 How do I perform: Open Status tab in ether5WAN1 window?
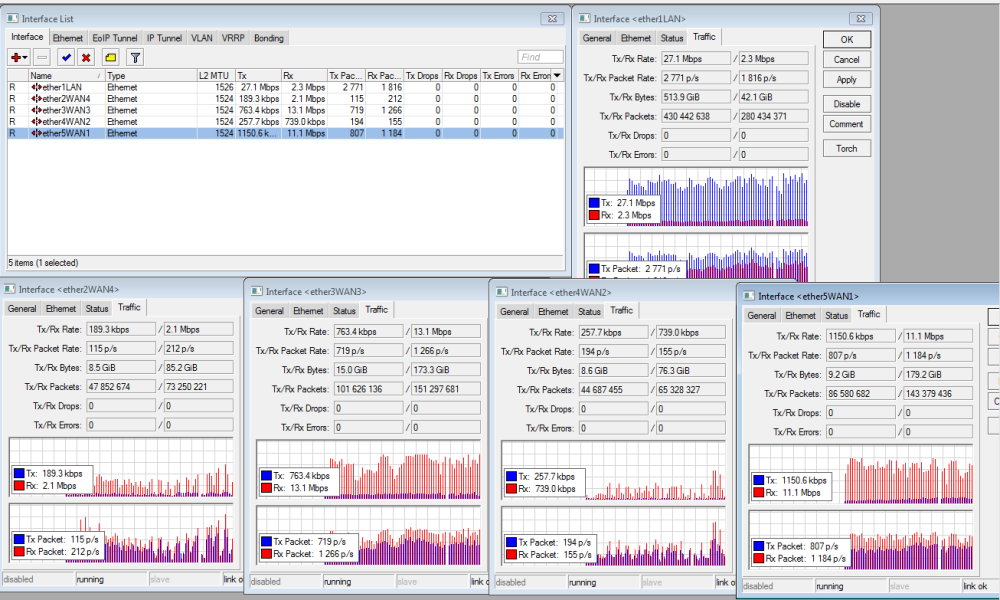[837, 316]
